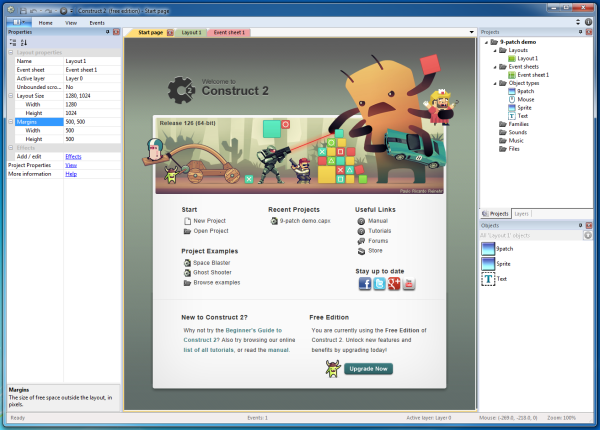Image resolution: width=600 pixels, height=430 pixels.
Task: Open the blue File application menu button
Action: (x=19, y=23)
